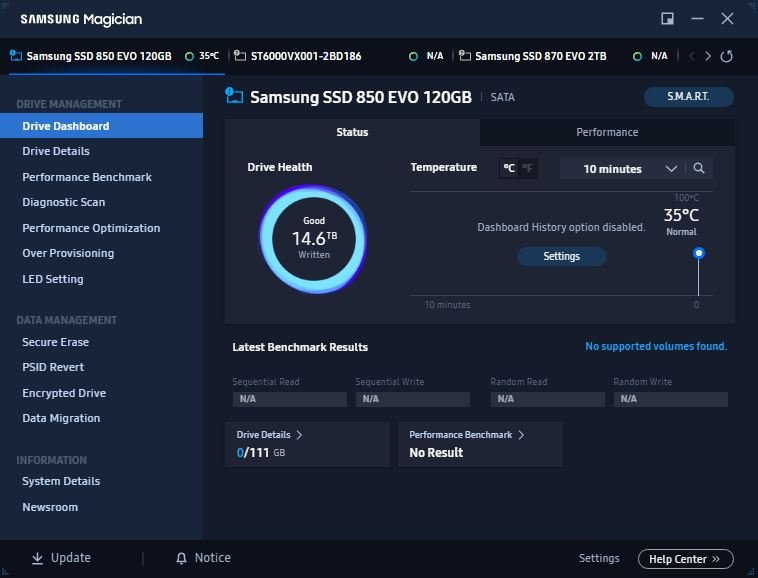Refresh the drive list with the reload icon
The width and height of the screenshot is (758, 578).
coord(726,56)
